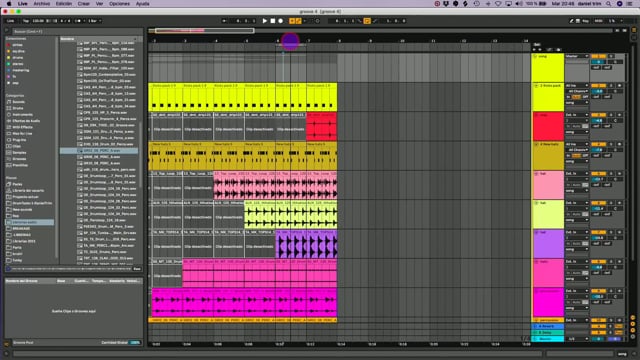
Task: Deactivate the song track activator
Action: (598, 56)
